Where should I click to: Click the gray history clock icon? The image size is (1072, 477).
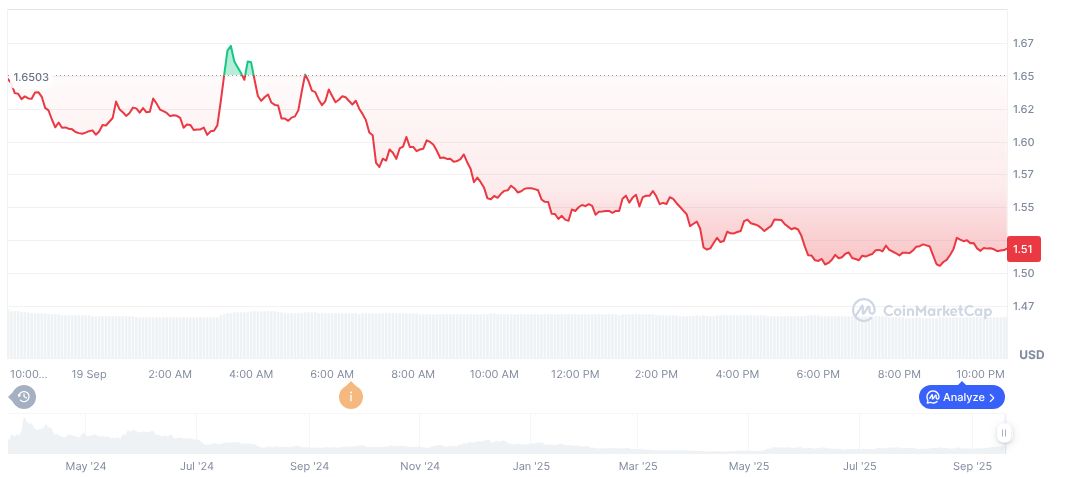pos(24,397)
